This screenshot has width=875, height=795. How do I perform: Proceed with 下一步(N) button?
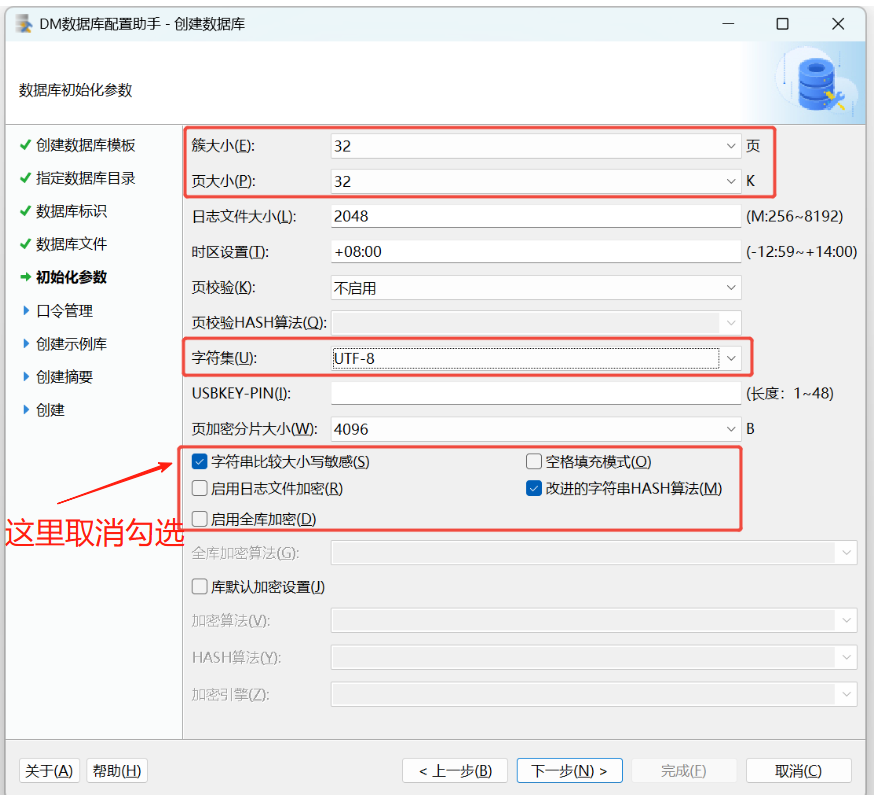click(569, 771)
